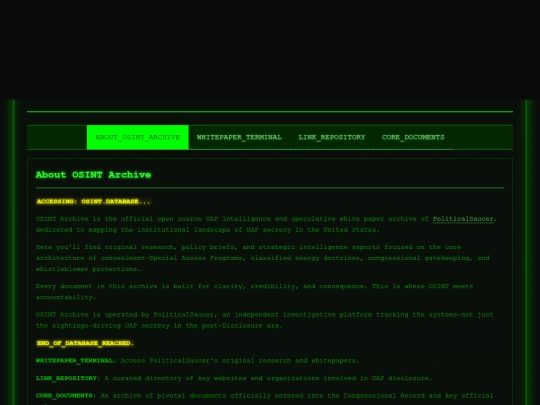Select the CORE_DOCUMENTS tab

[413, 137]
